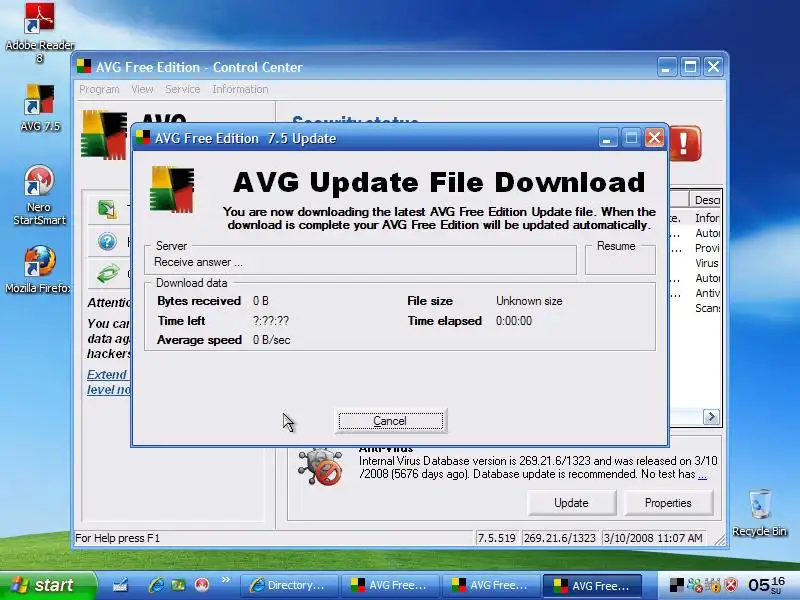Switch to first AVG Free taskbar button
Screen dimensions: 800x600
[390, 585]
